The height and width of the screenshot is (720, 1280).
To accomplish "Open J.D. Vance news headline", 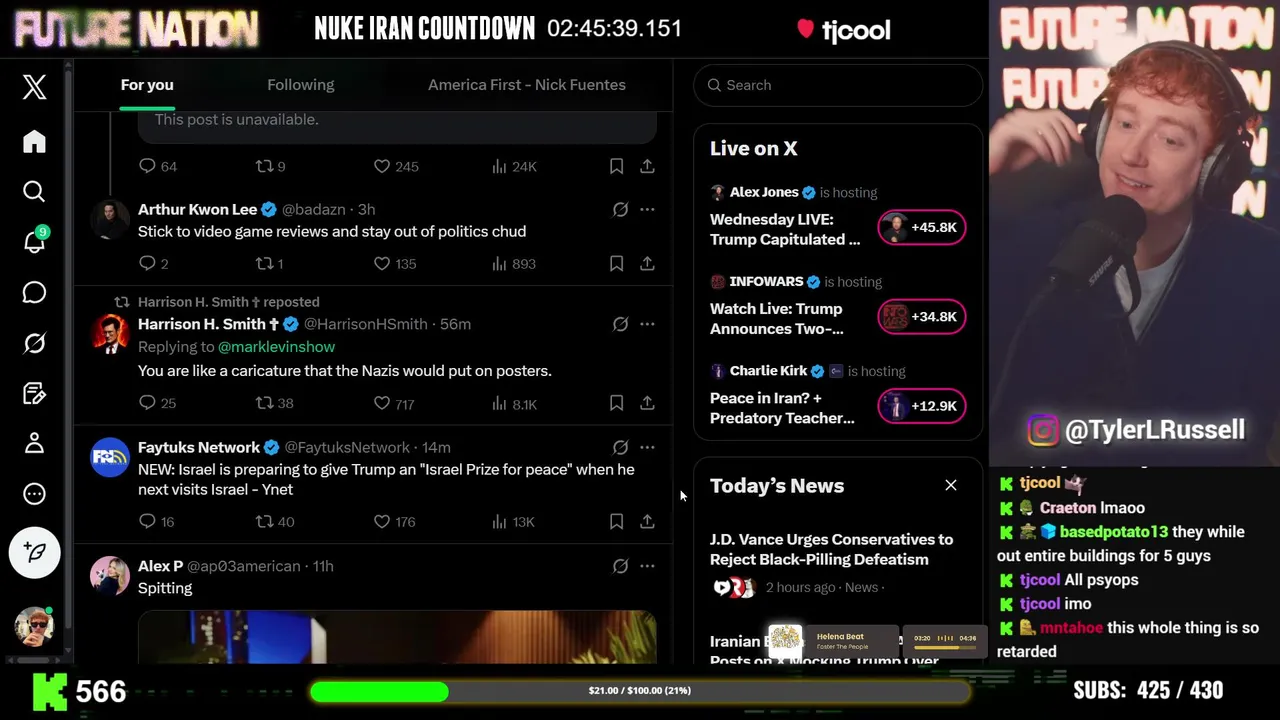I will coord(831,549).
